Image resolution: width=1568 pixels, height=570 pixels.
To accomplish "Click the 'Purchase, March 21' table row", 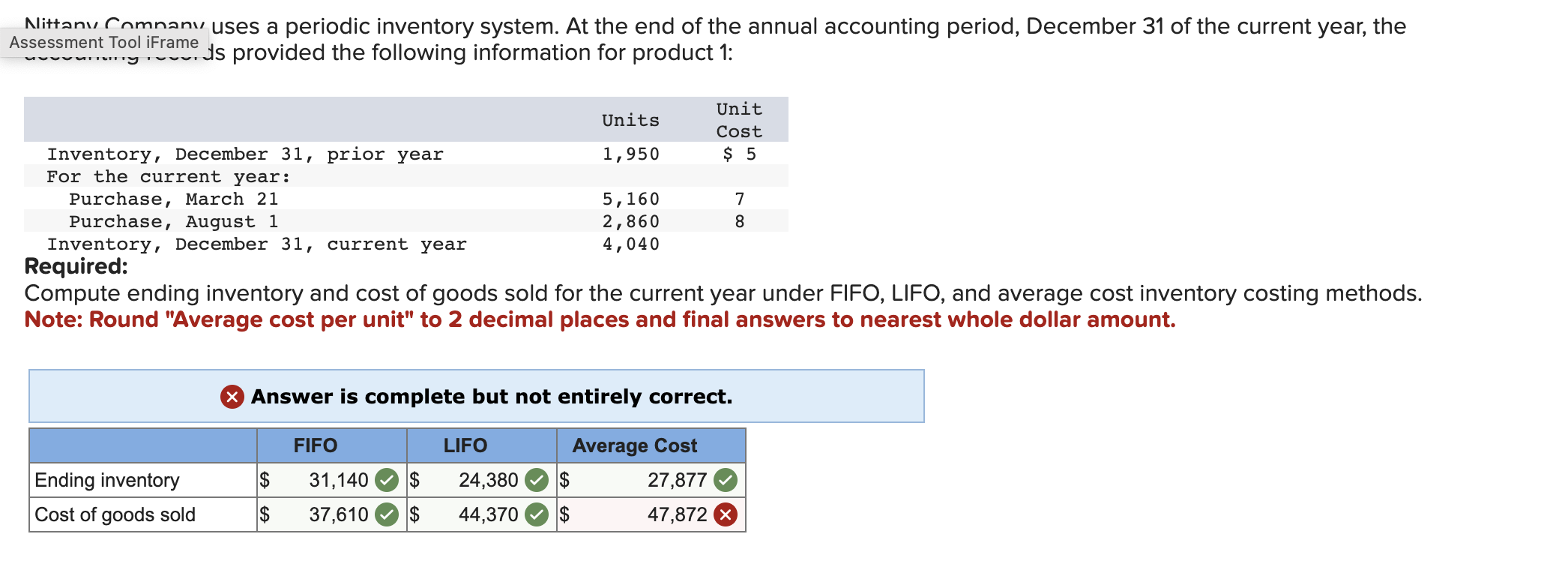I will pyautogui.click(x=174, y=199).
